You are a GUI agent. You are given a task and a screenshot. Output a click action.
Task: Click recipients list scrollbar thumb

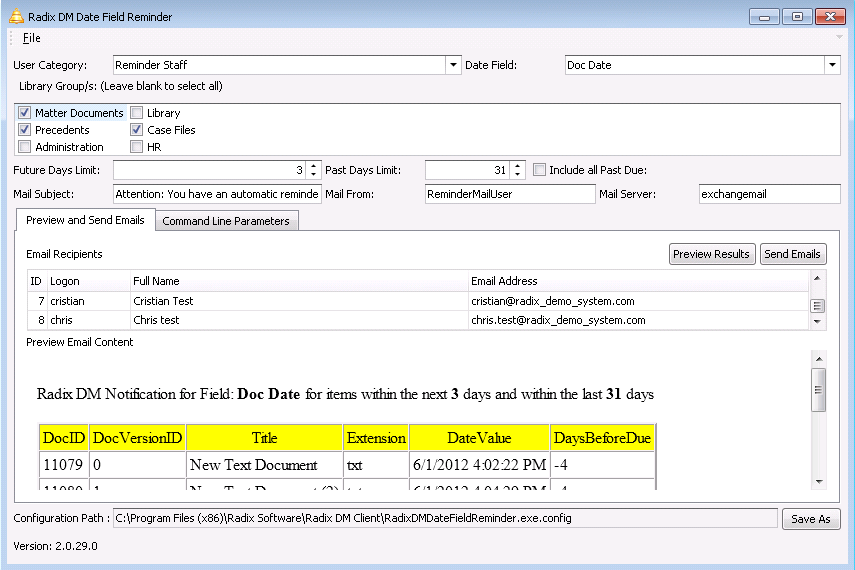coord(817,306)
